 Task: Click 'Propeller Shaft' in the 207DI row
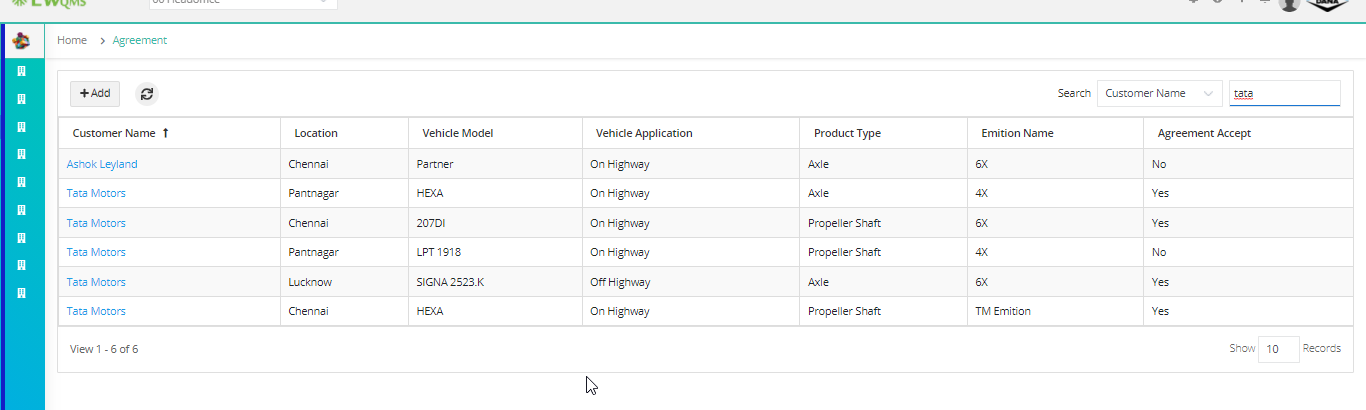pos(844,223)
